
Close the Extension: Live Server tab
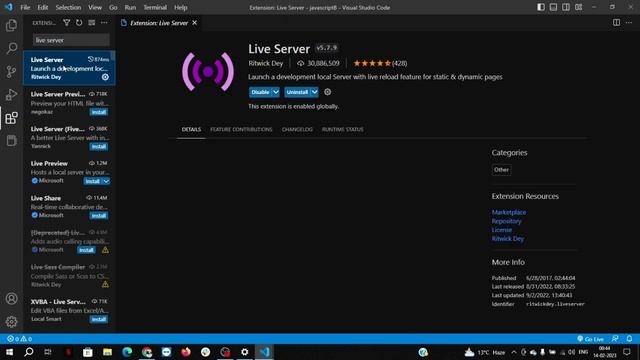point(195,23)
